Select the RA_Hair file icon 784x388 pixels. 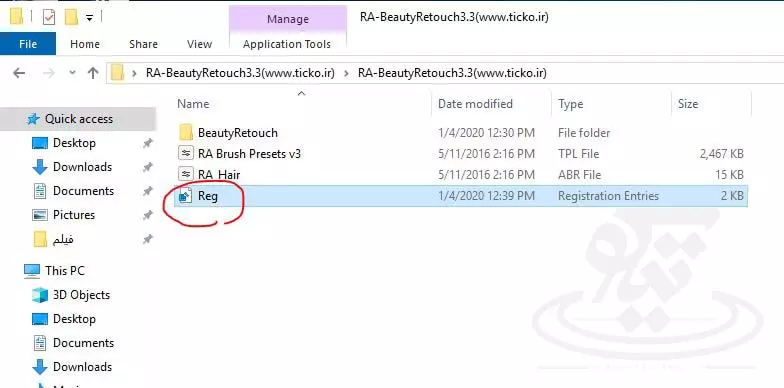pyautogui.click(x=186, y=174)
